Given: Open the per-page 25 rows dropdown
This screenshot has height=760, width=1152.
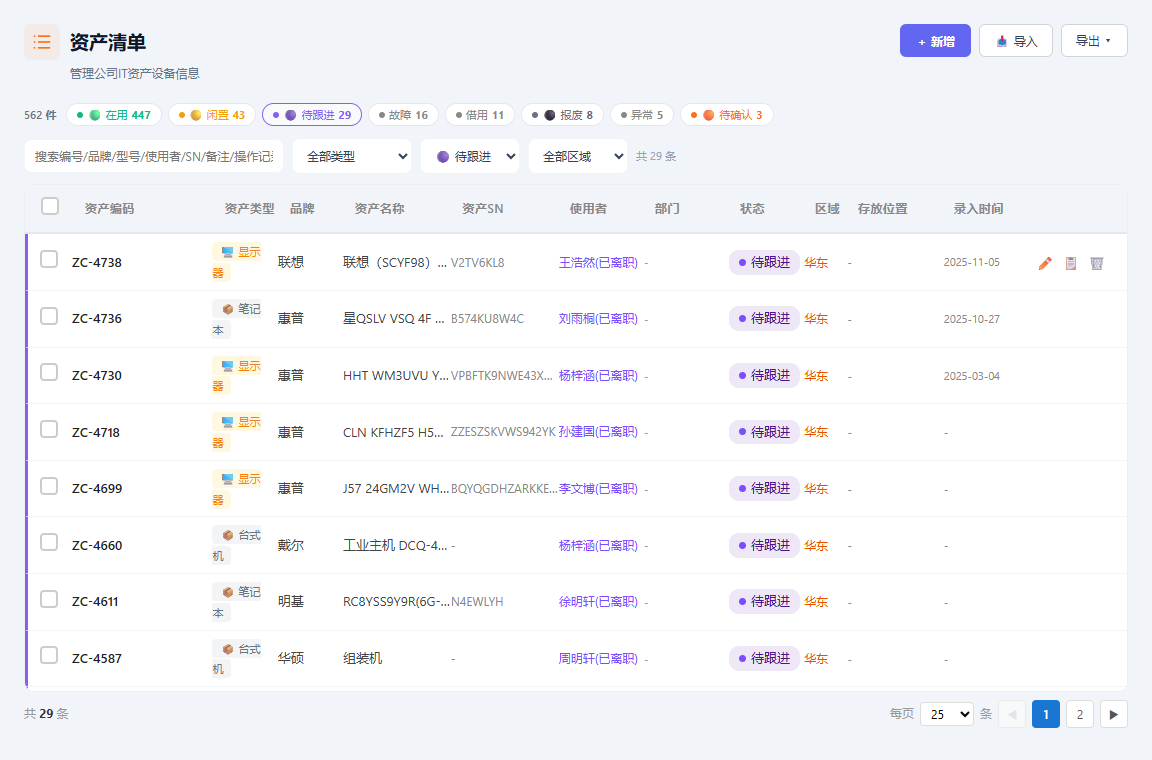Looking at the screenshot, I should pyautogui.click(x=947, y=714).
